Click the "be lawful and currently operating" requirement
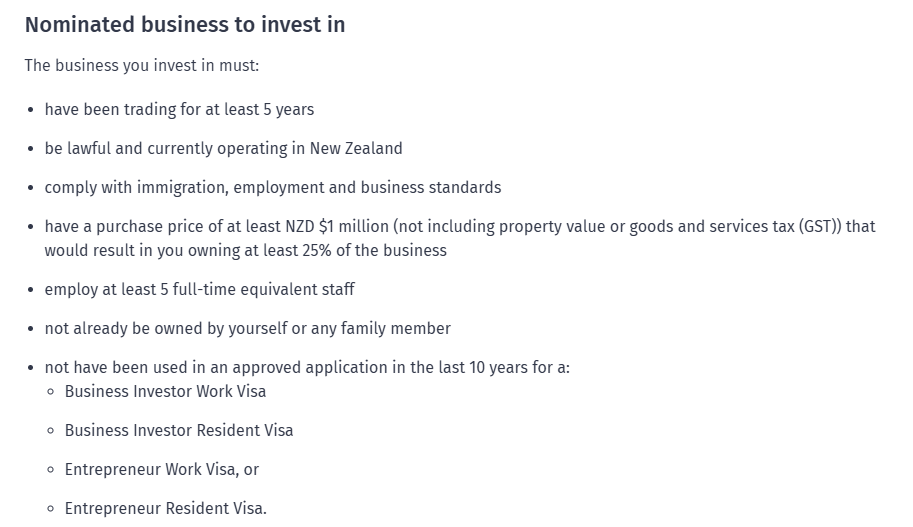Image resolution: width=913 pixels, height=527 pixels. point(174,148)
